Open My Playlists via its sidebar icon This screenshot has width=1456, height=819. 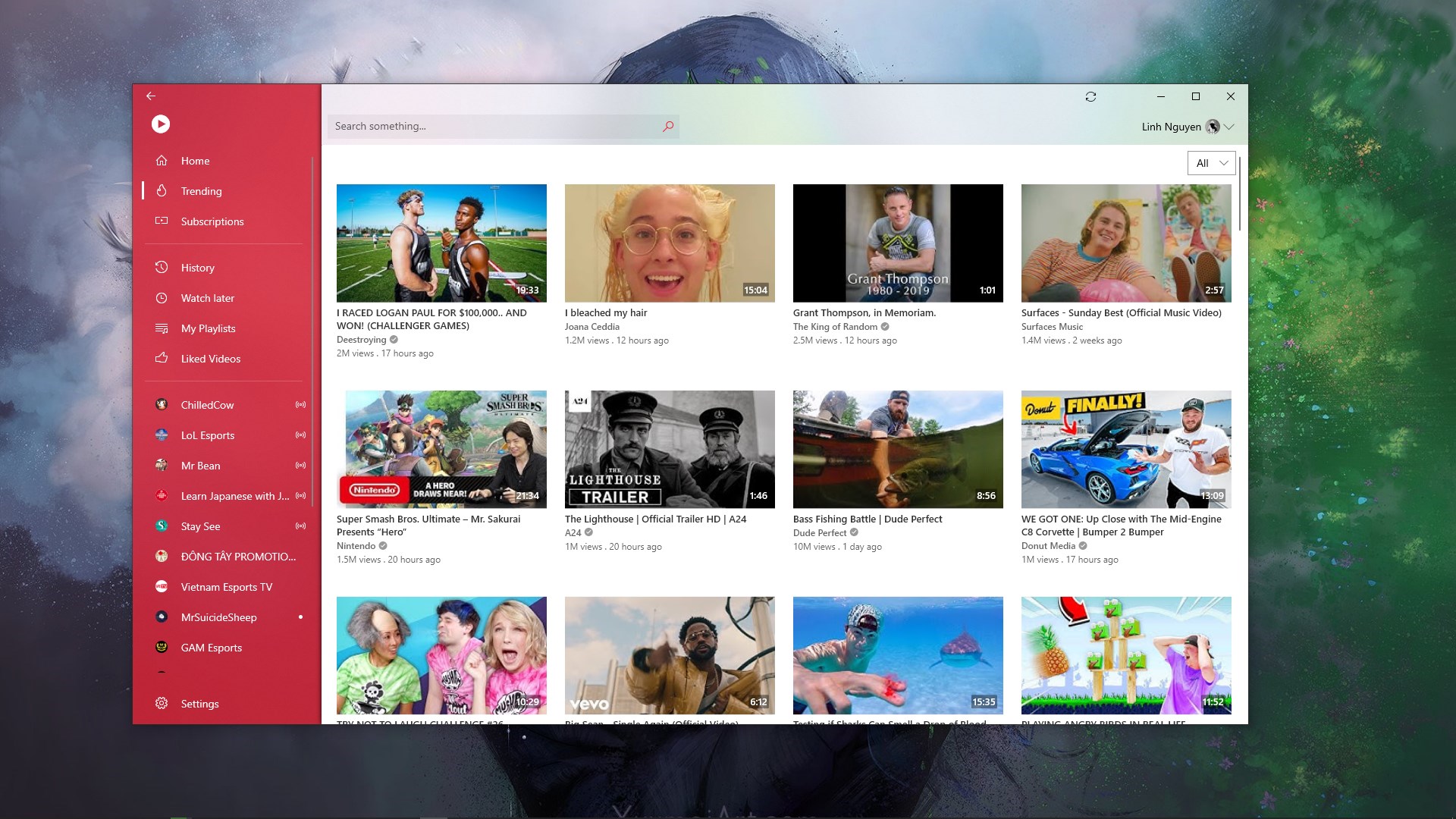pos(161,328)
